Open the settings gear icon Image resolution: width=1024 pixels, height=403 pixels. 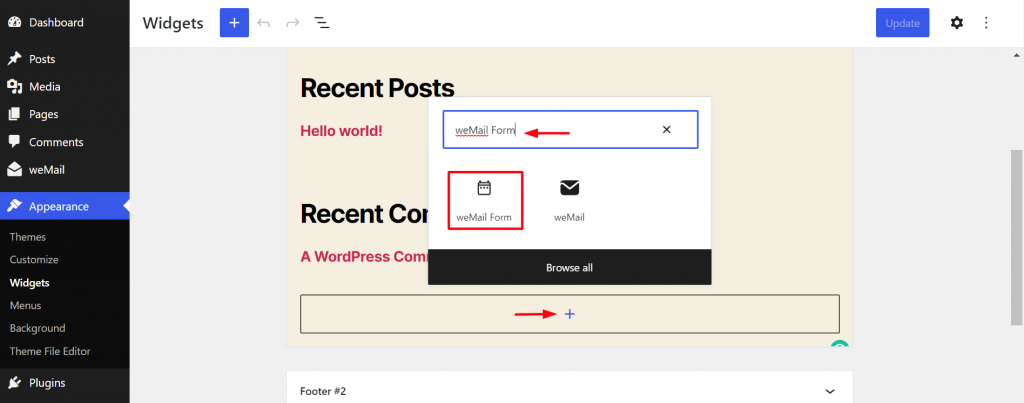[957, 23]
